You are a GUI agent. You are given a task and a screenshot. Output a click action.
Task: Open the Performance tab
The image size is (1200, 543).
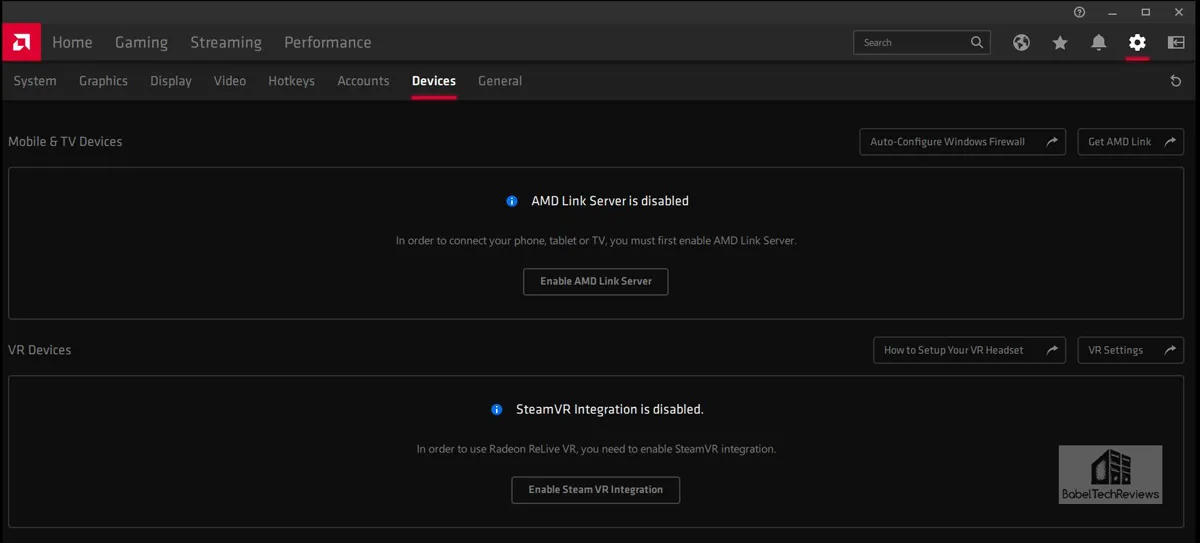[327, 42]
